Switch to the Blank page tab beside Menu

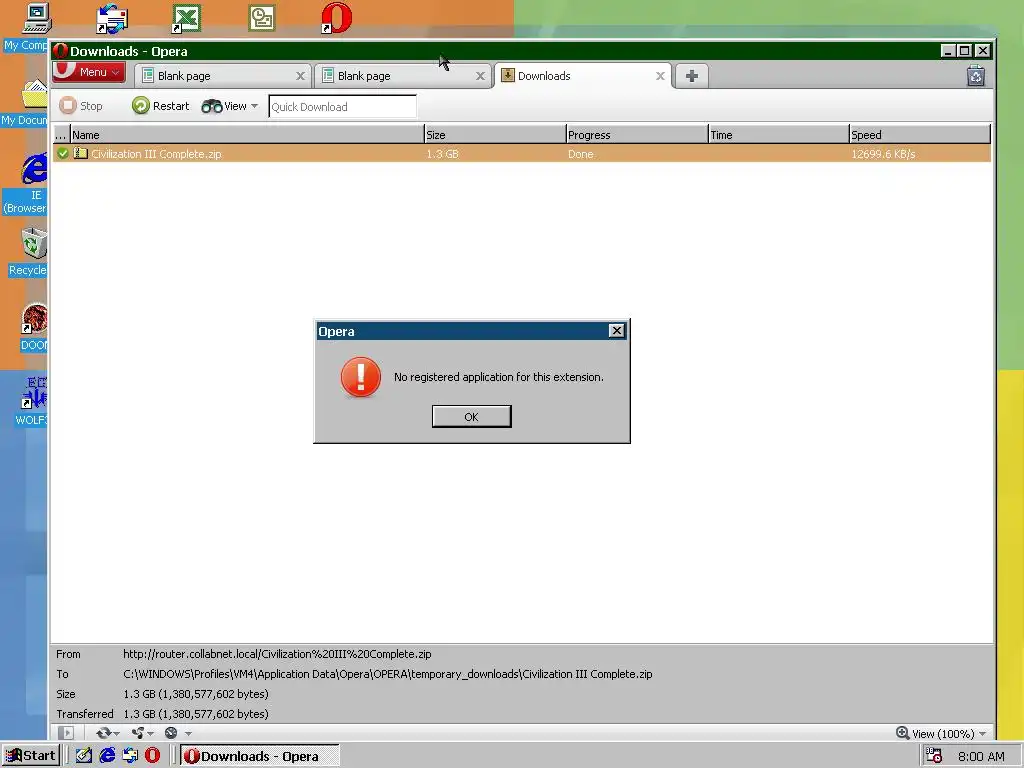coord(222,76)
